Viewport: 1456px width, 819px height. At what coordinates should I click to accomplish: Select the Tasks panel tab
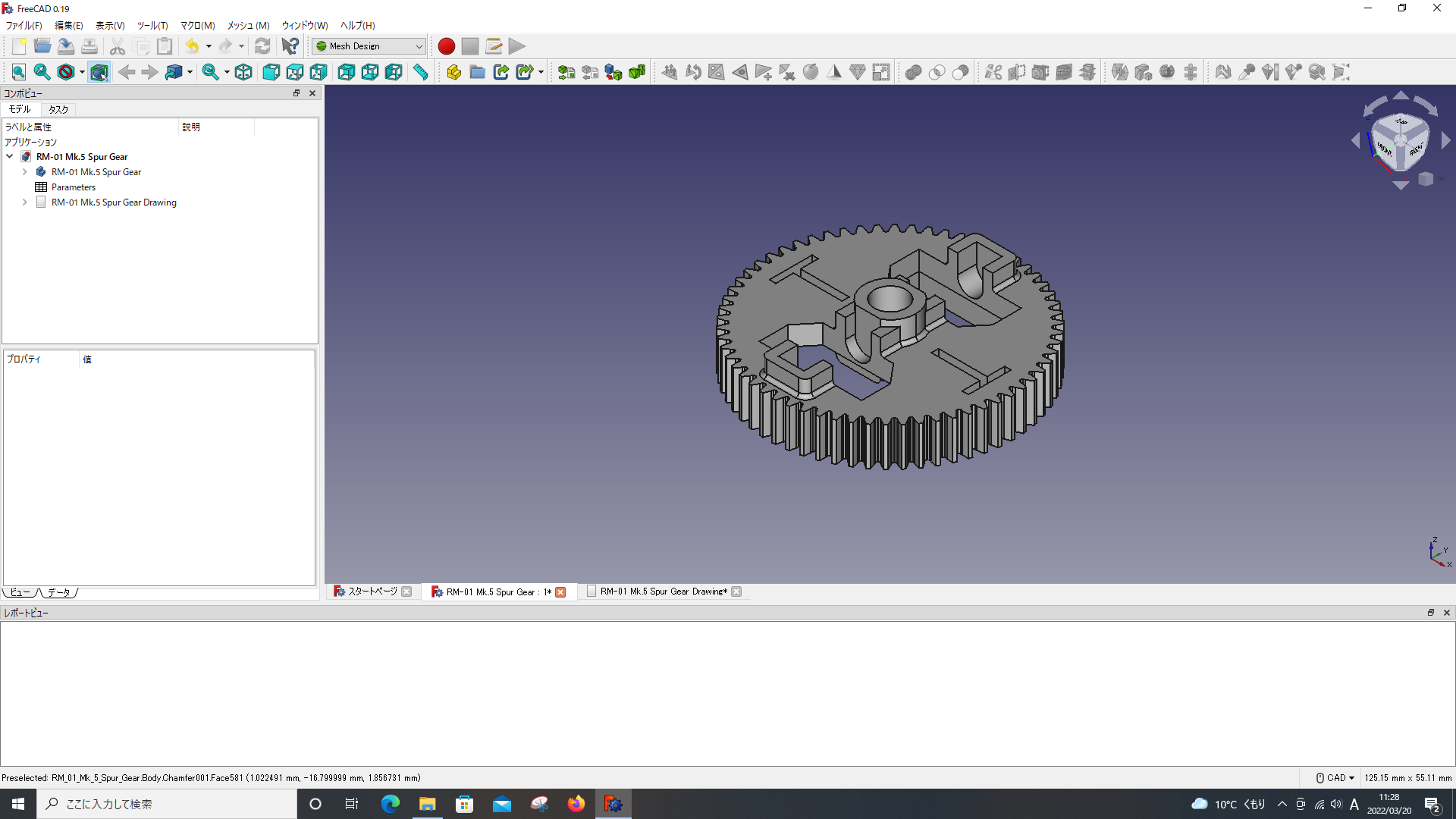(57, 109)
